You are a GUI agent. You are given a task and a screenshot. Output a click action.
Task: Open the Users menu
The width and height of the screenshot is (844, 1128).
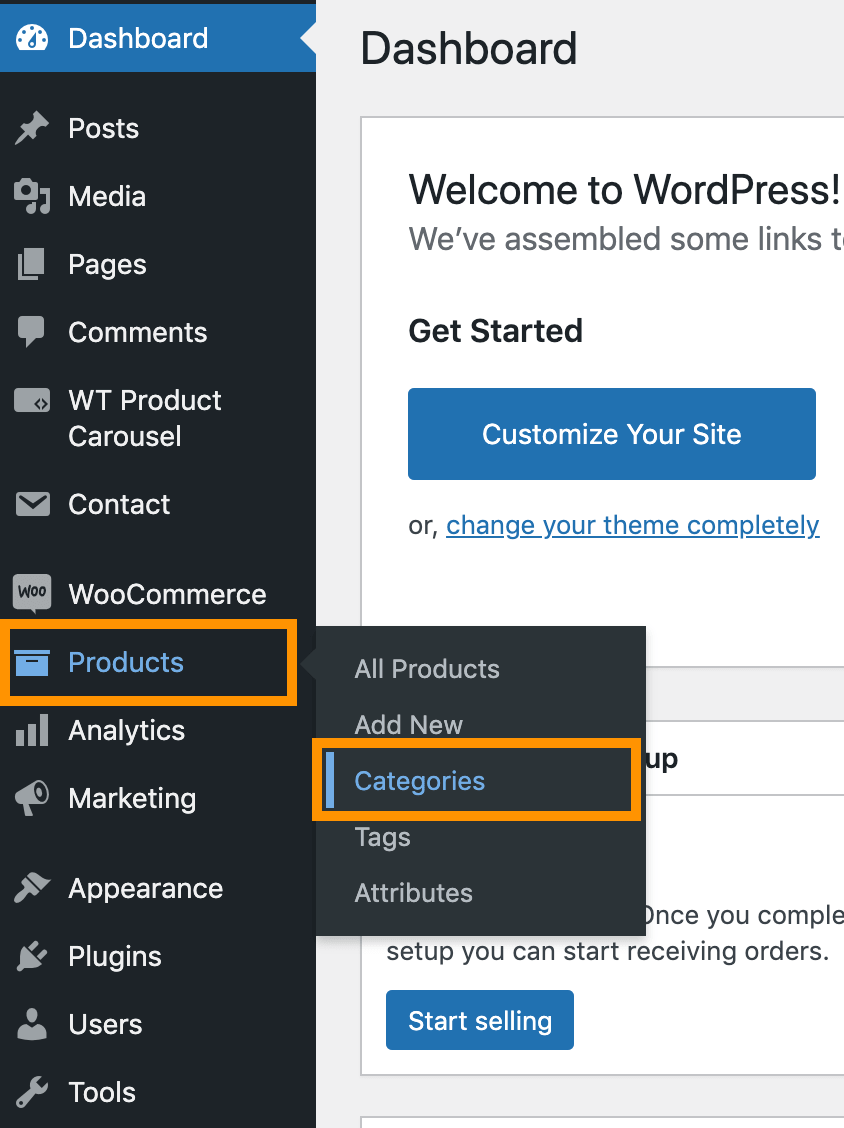[x=158, y=1024]
